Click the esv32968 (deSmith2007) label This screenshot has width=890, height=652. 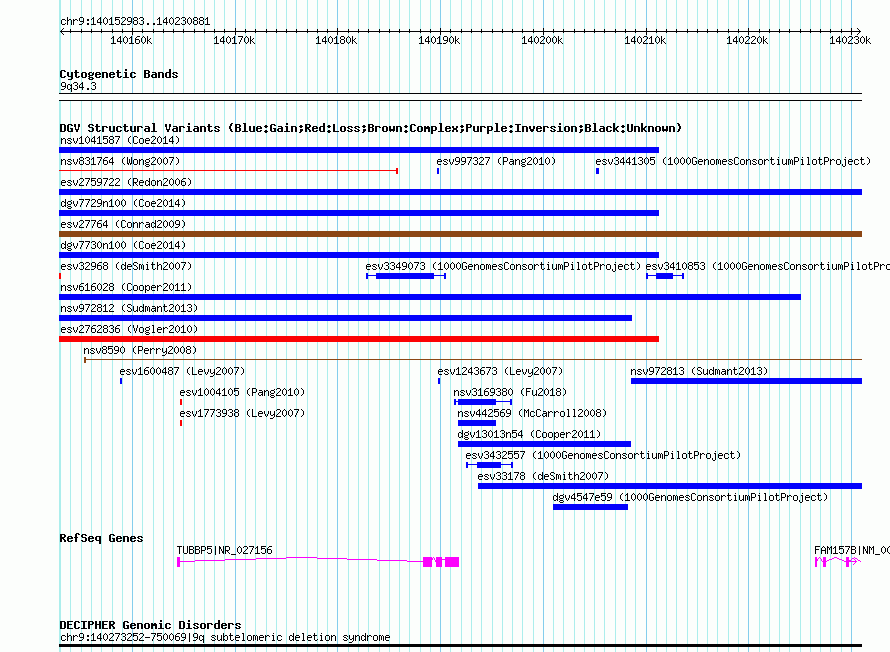[126, 266]
